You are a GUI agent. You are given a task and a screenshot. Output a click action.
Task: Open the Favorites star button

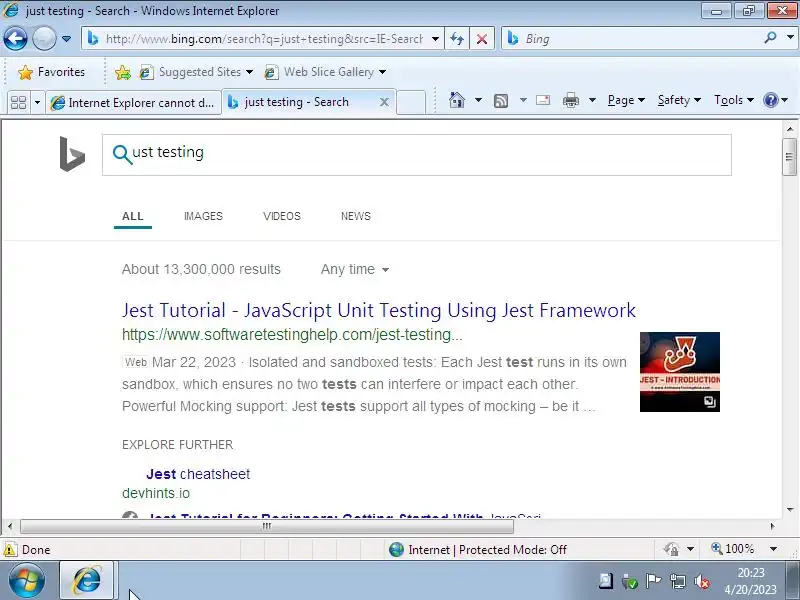click(51, 72)
